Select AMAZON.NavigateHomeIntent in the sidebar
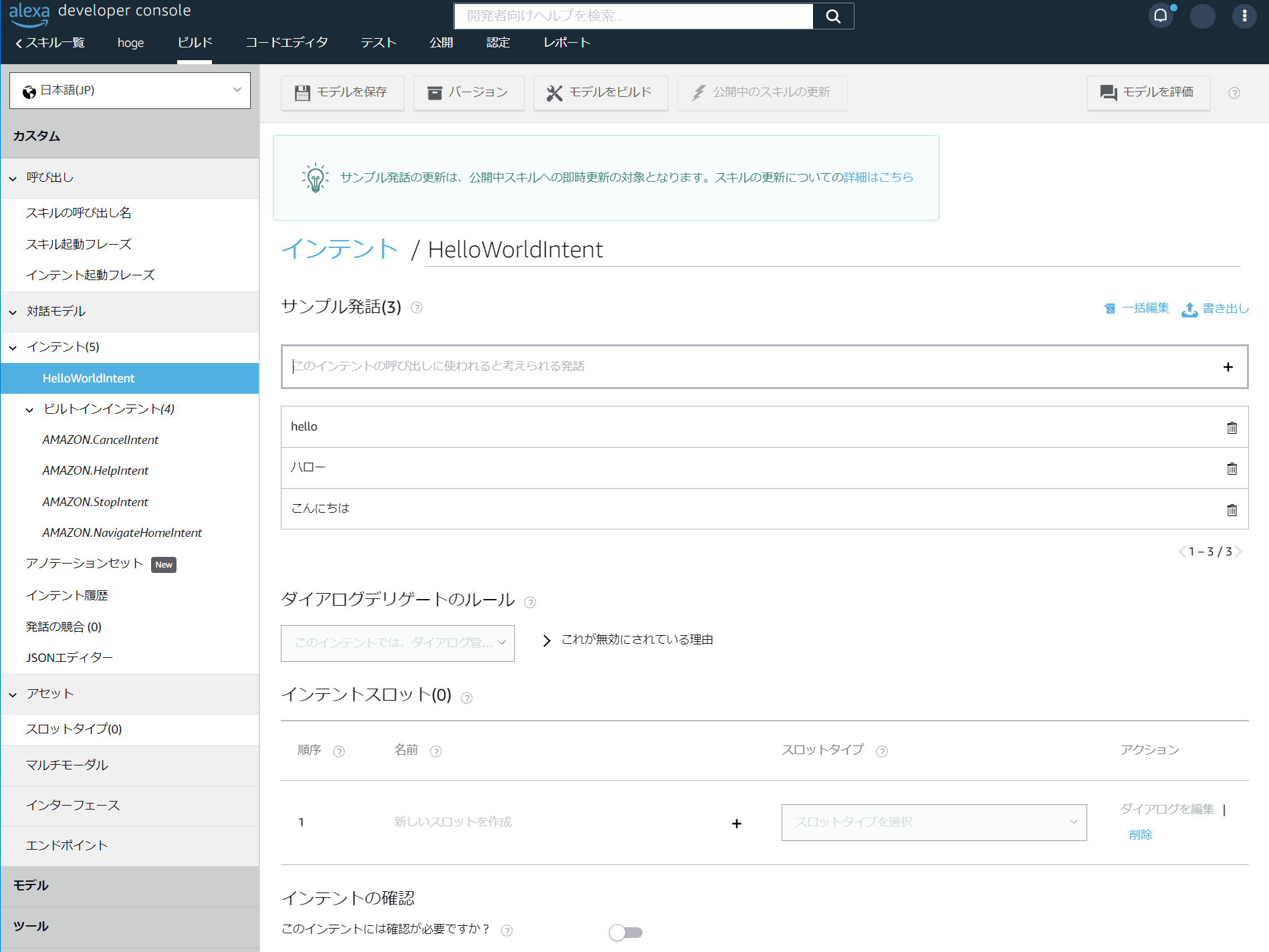 point(122,533)
